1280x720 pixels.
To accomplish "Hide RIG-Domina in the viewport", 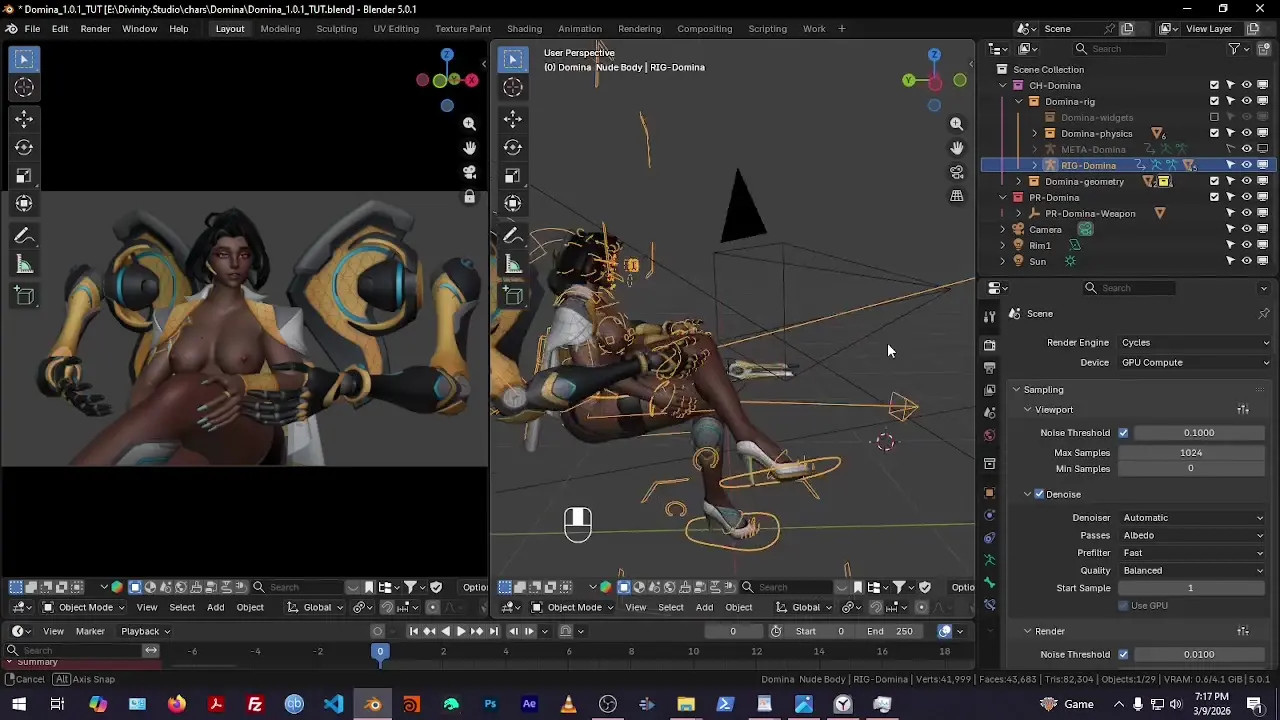I will point(1246,165).
